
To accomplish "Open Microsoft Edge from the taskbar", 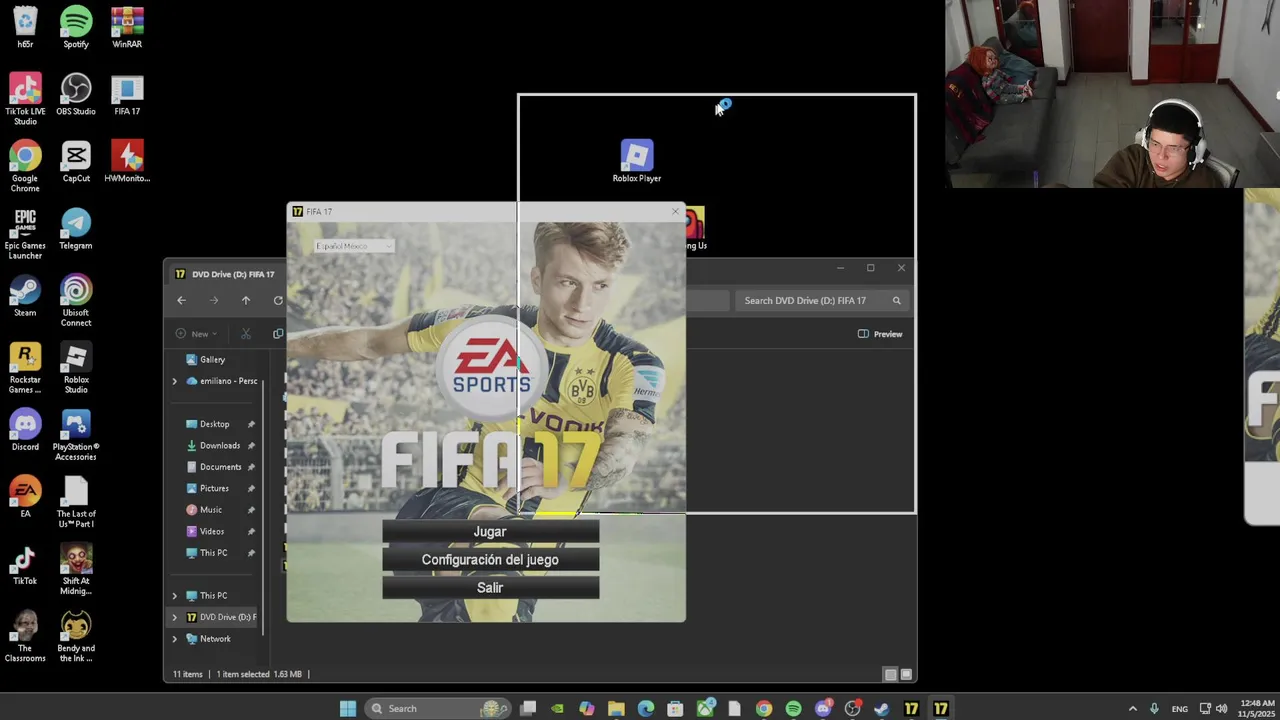I will tap(646, 709).
